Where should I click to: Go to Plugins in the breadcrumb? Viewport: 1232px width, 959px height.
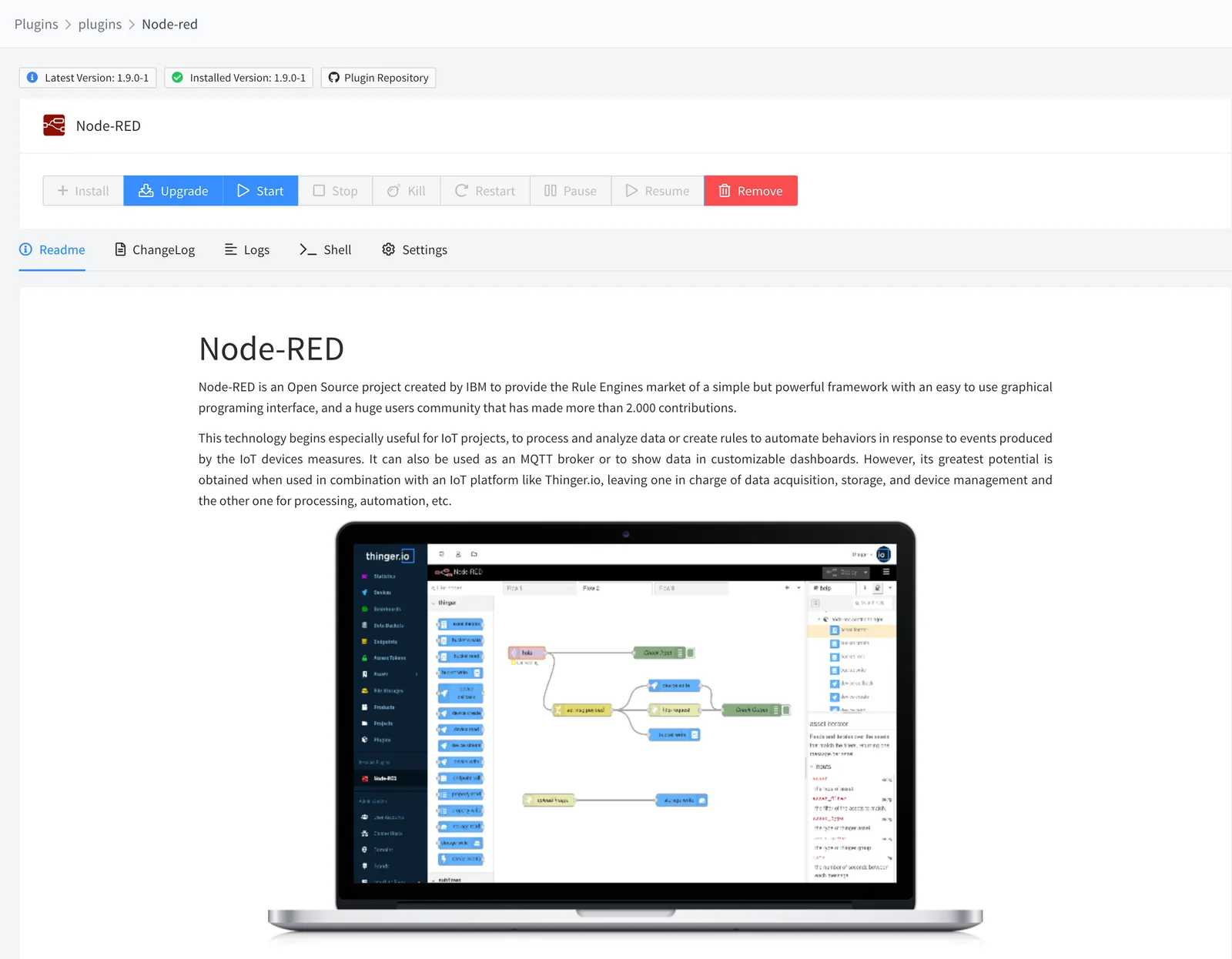point(36,24)
